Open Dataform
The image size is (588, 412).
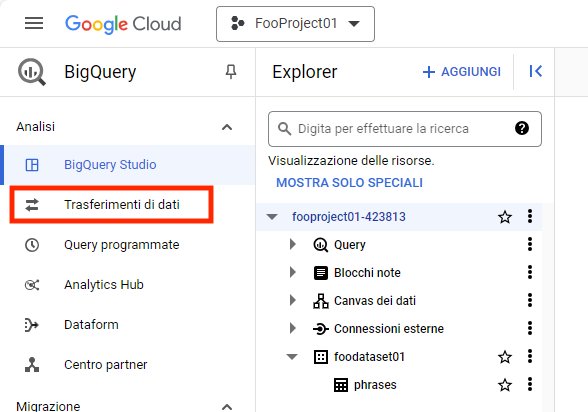(128, 325)
